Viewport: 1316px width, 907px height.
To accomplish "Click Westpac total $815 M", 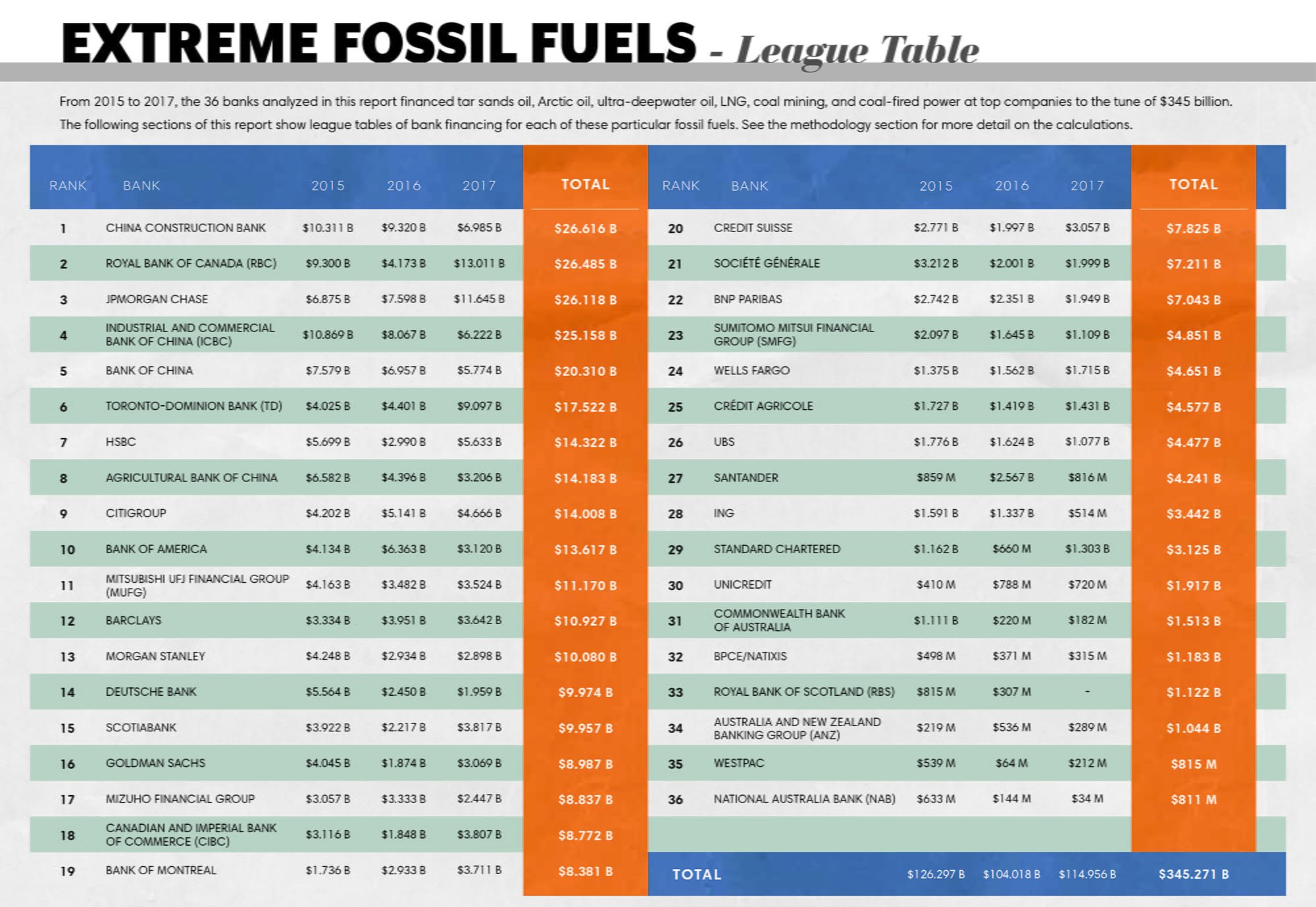I will tap(1193, 764).
